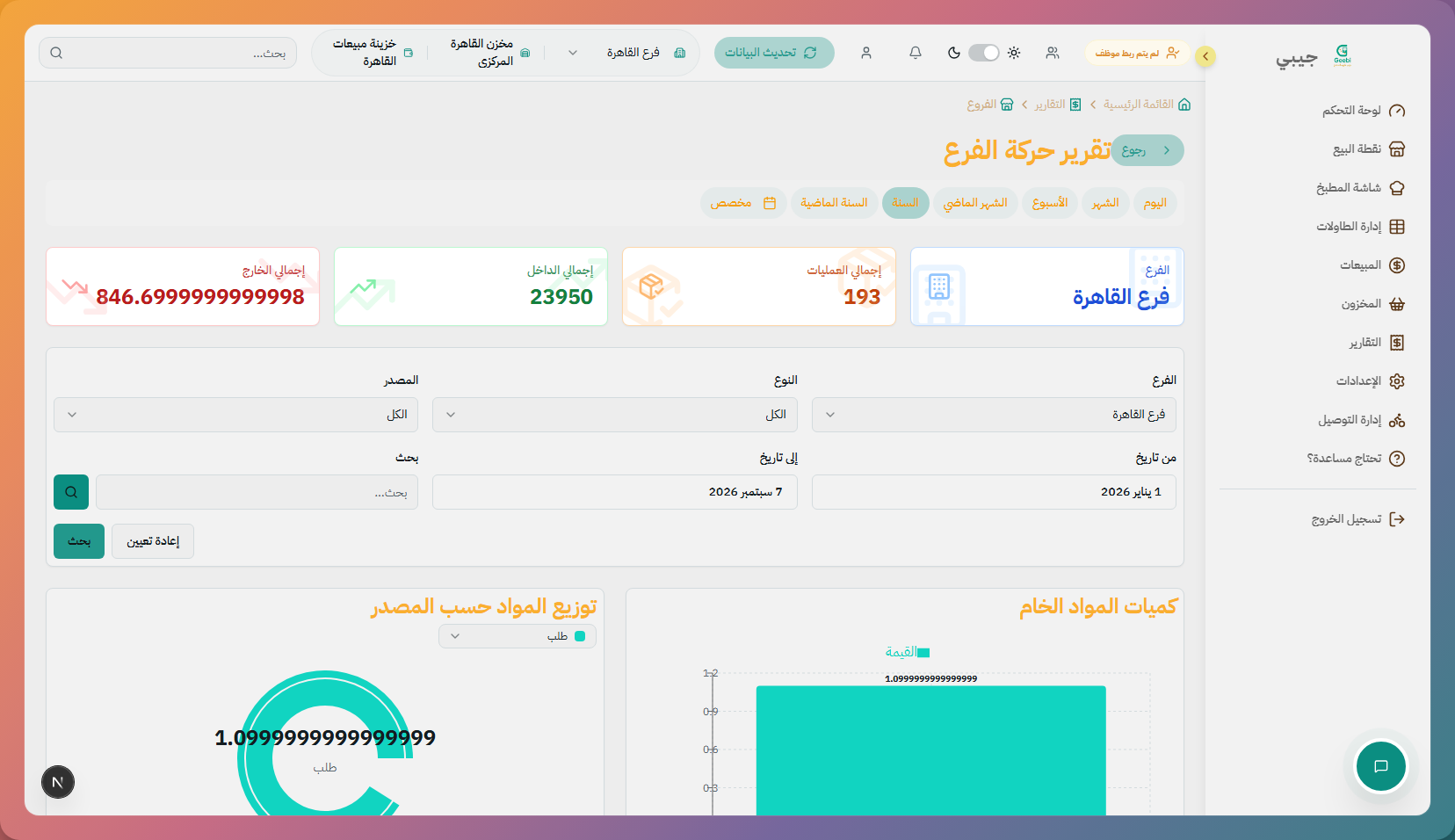Click the sun light mode icon
Screen dimensions: 1455x840
tap(1014, 53)
